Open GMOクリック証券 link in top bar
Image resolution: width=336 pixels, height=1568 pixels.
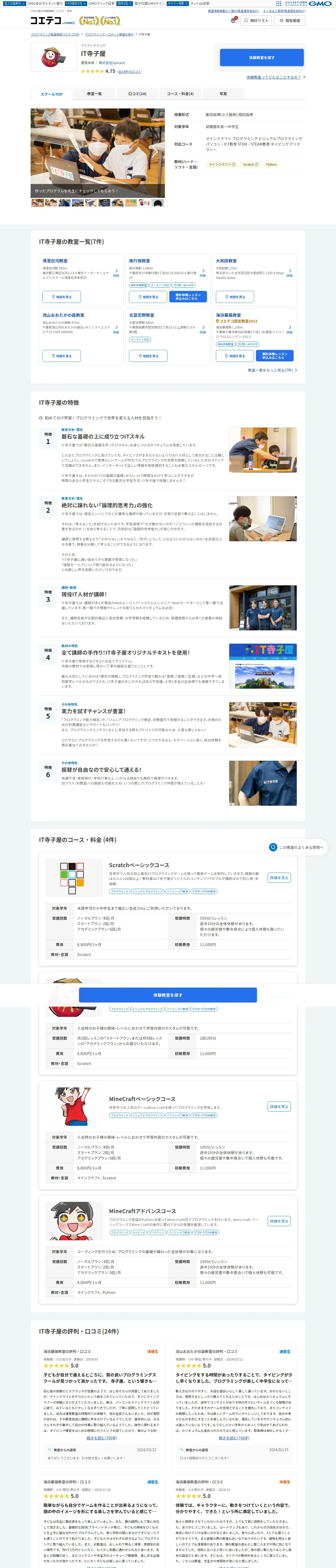point(101,4)
